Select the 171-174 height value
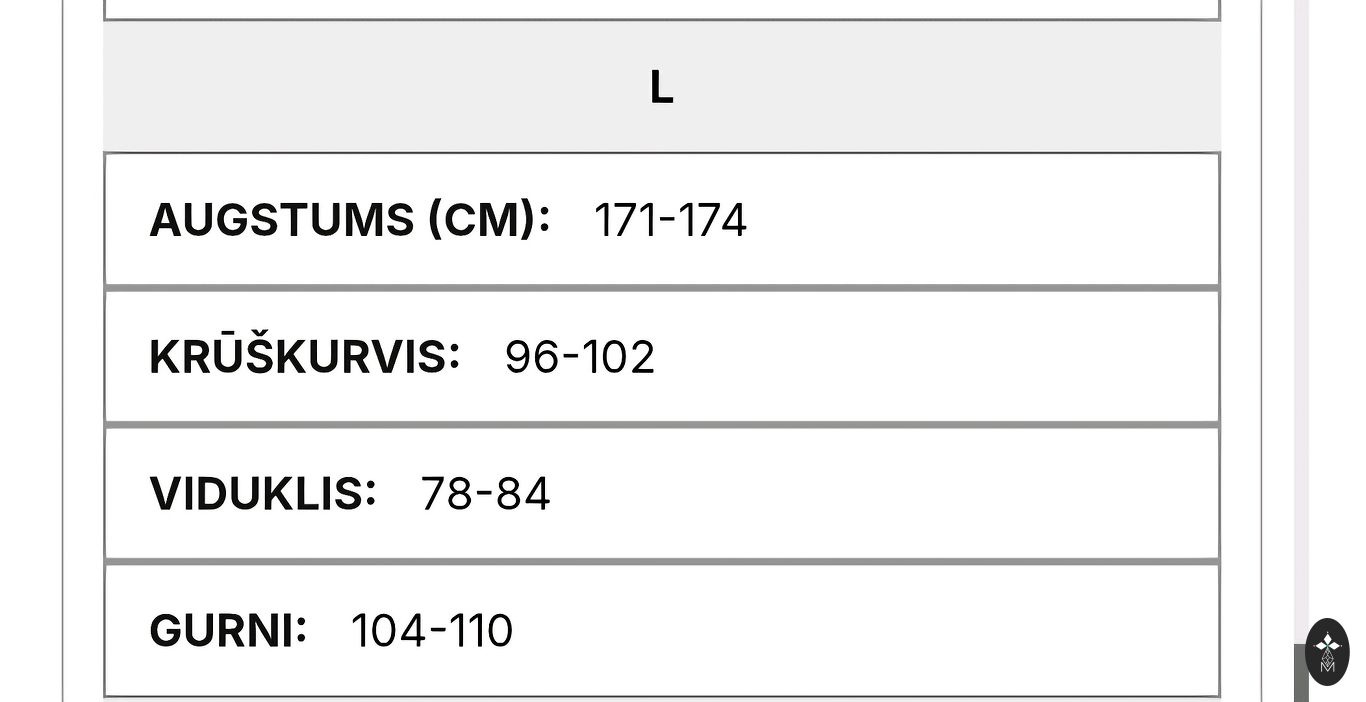1366x702 pixels. coord(669,220)
